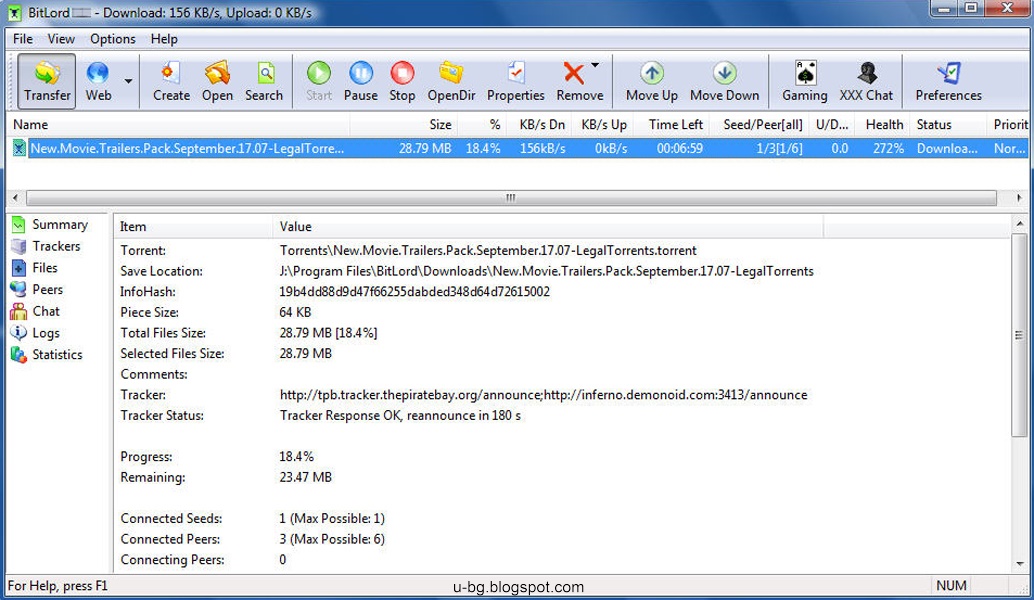The image size is (1034, 600).
Task: Open the Web browser toolbar button
Action: [98, 81]
